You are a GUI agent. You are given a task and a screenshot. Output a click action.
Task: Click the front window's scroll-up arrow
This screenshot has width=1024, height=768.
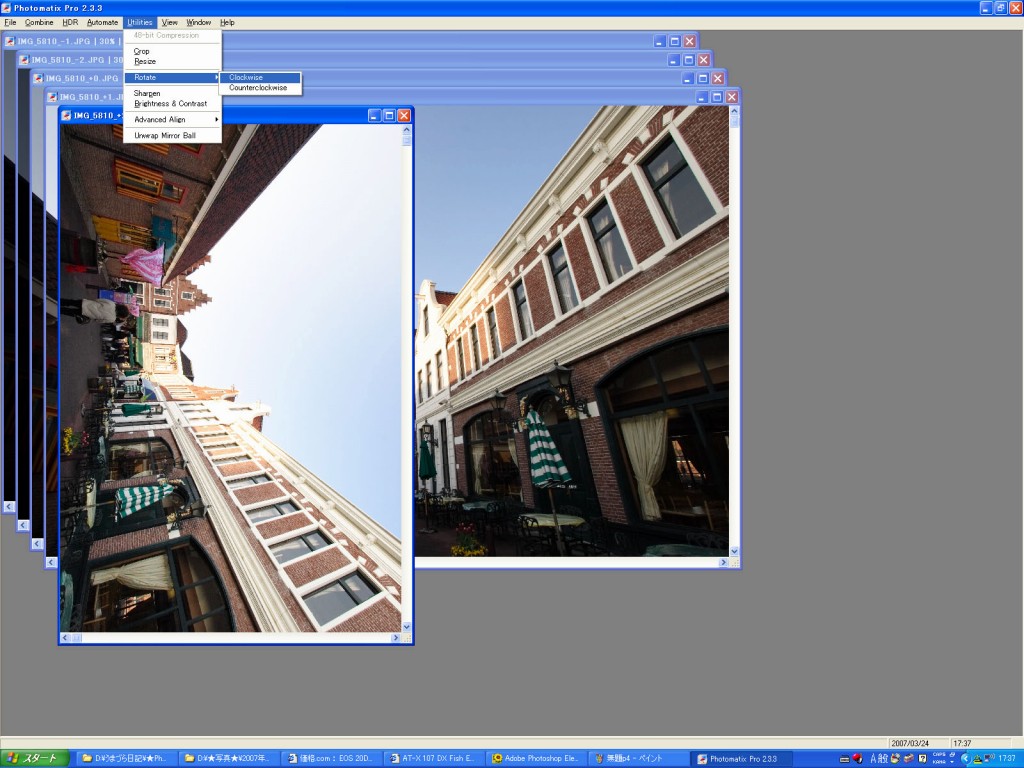(407, 130)
